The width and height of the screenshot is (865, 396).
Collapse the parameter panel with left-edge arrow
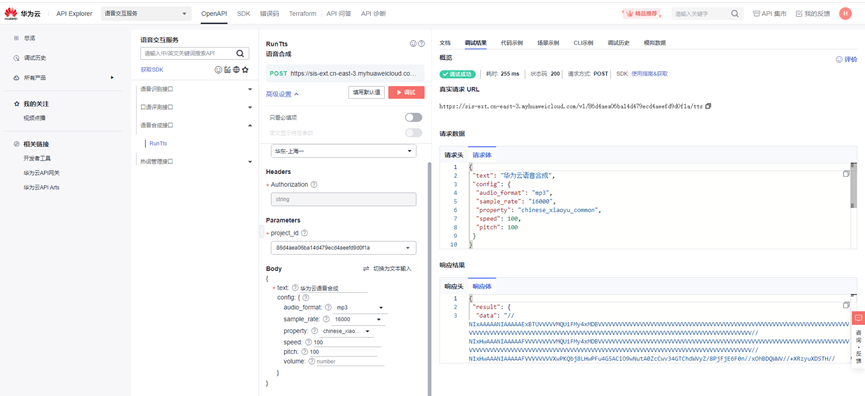point(261,232)
